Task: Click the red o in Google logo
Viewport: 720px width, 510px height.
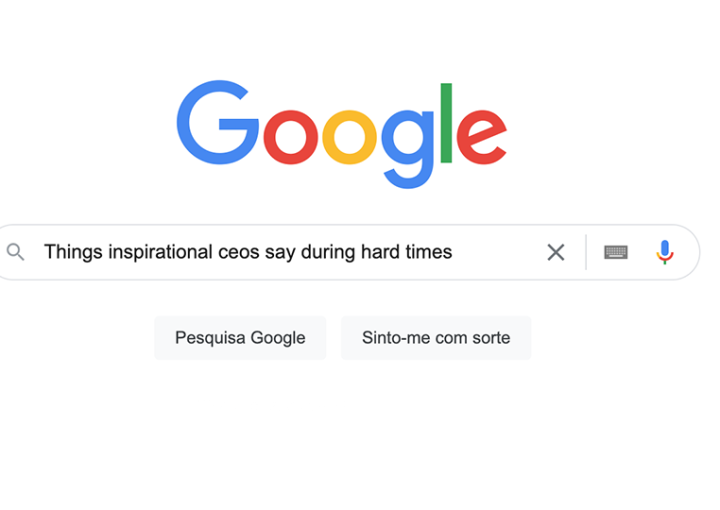Action: tap(290, 135)
